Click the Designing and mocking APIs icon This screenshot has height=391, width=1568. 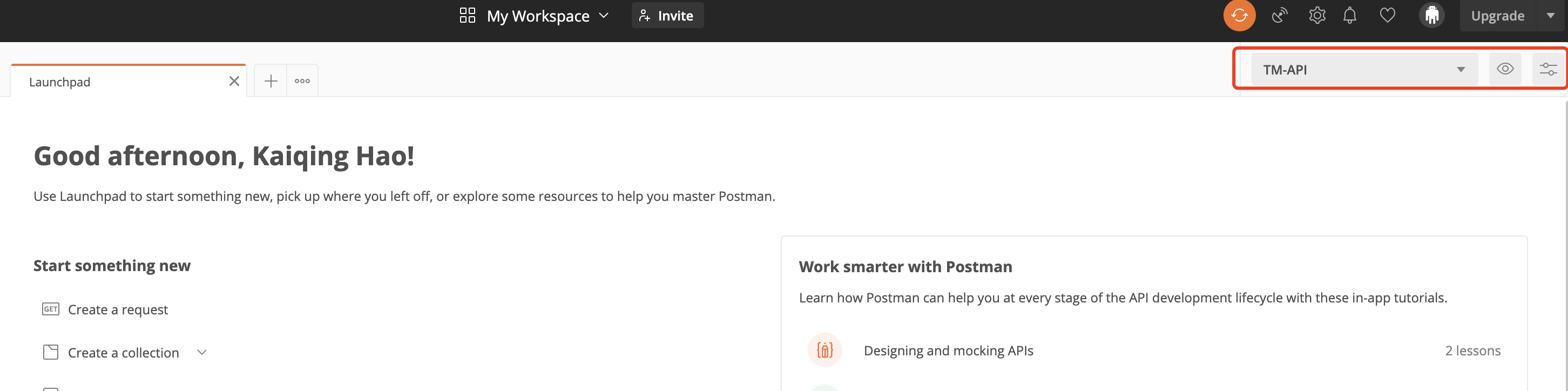(824, 350)
